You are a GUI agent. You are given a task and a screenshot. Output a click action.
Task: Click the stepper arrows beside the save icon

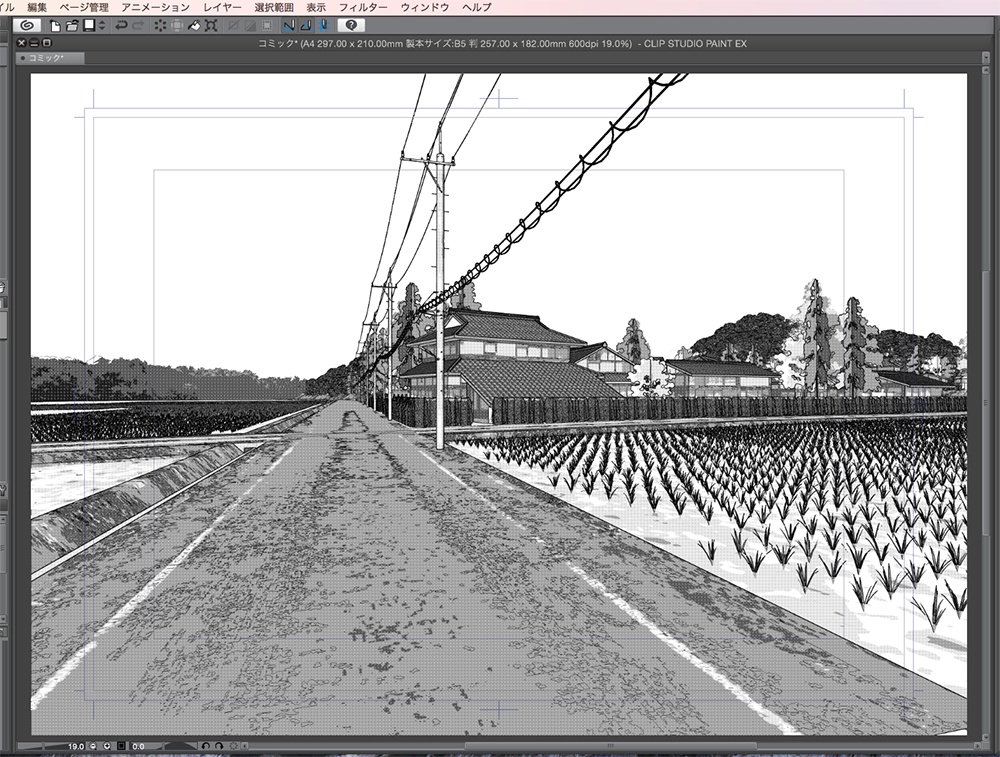tap(102, 28)
